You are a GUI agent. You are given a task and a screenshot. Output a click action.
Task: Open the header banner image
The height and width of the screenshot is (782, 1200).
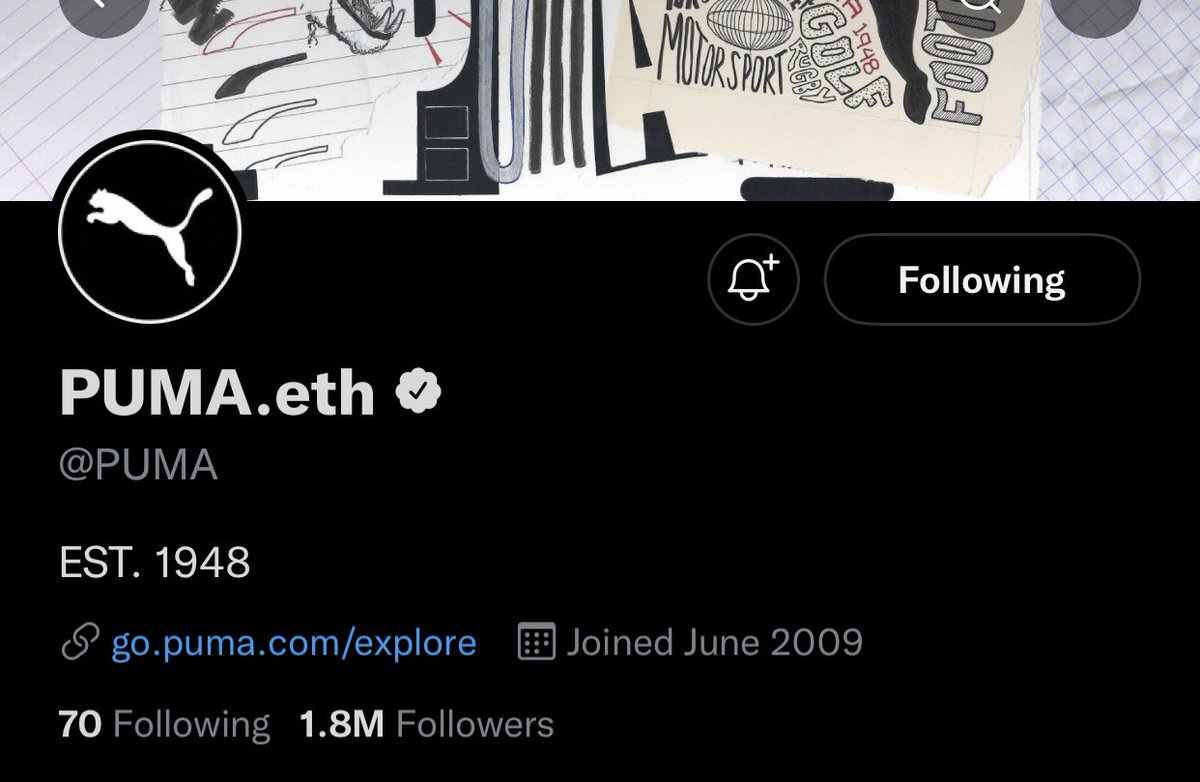click(x=600, y=100)
